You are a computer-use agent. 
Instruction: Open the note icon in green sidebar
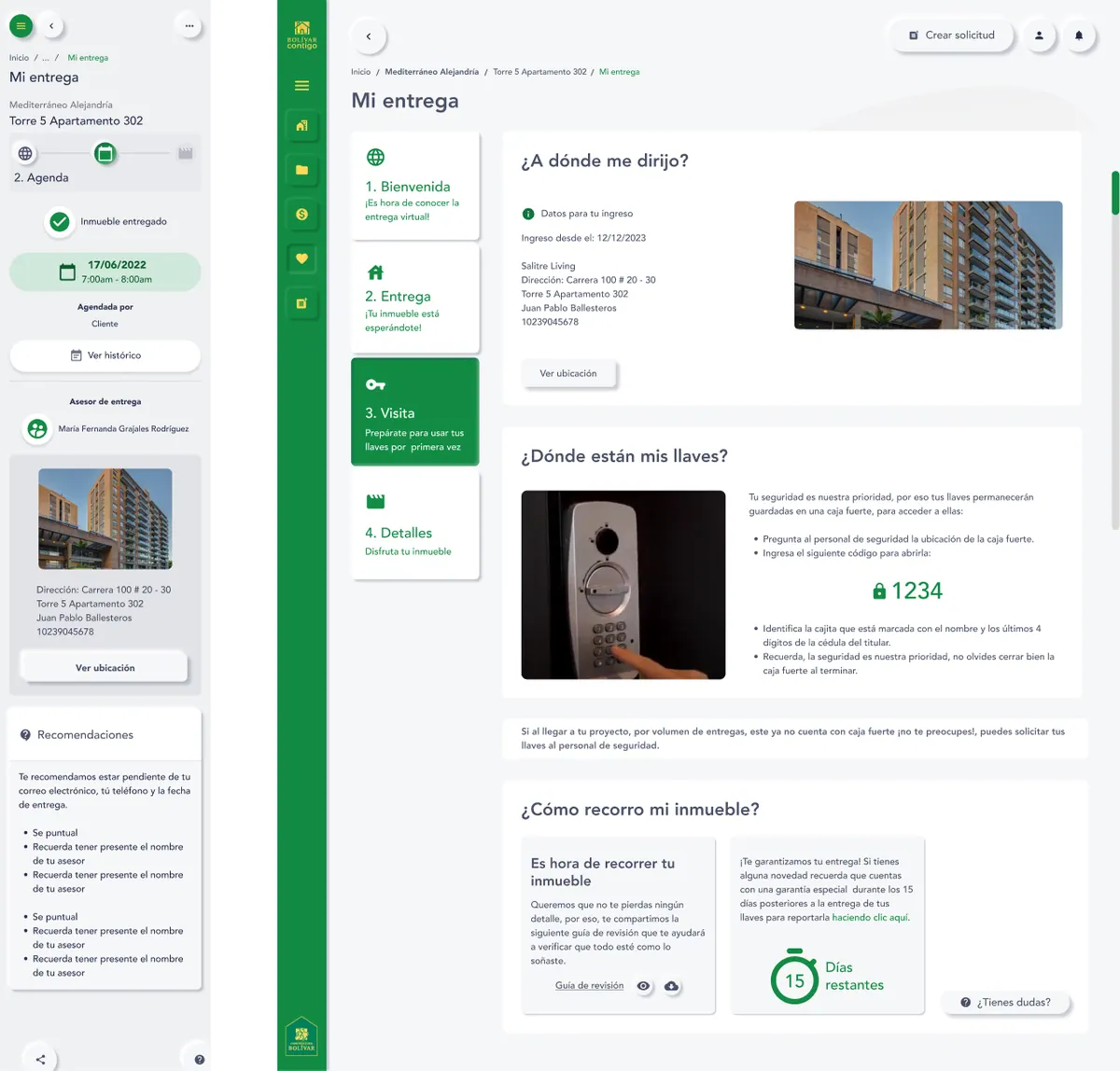pyautogui.click(x=301, y=303)
